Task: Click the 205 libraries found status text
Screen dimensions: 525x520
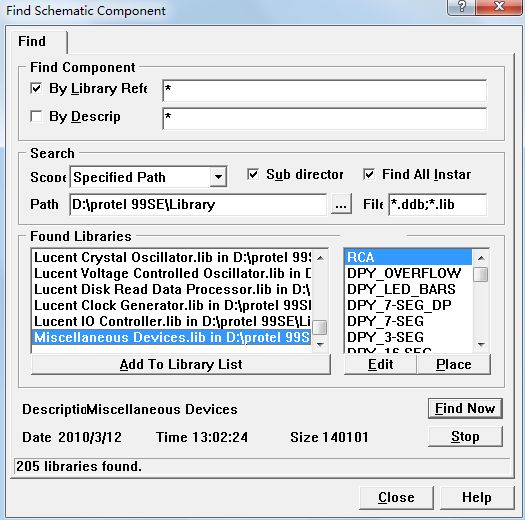Action: pos(79,466)
